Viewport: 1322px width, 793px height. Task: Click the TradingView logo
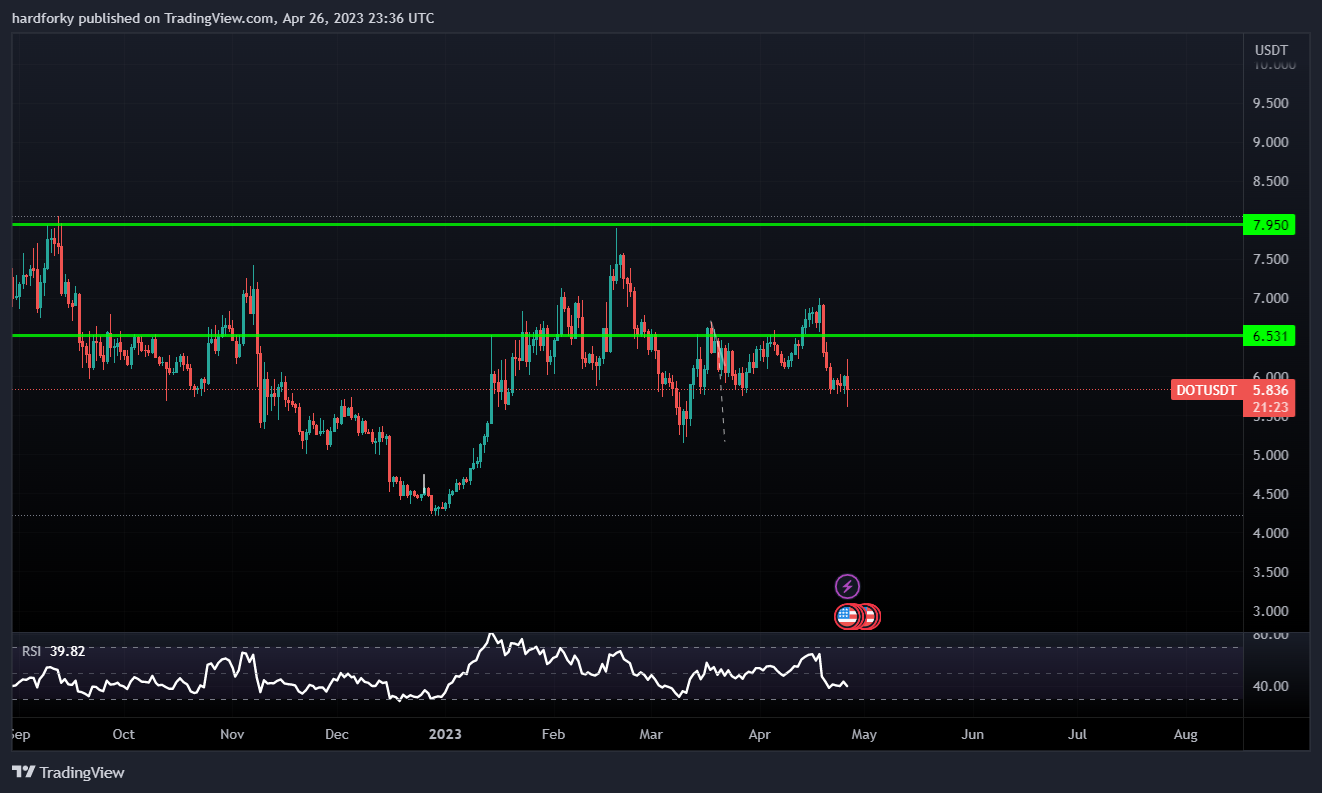click(68, 772)
